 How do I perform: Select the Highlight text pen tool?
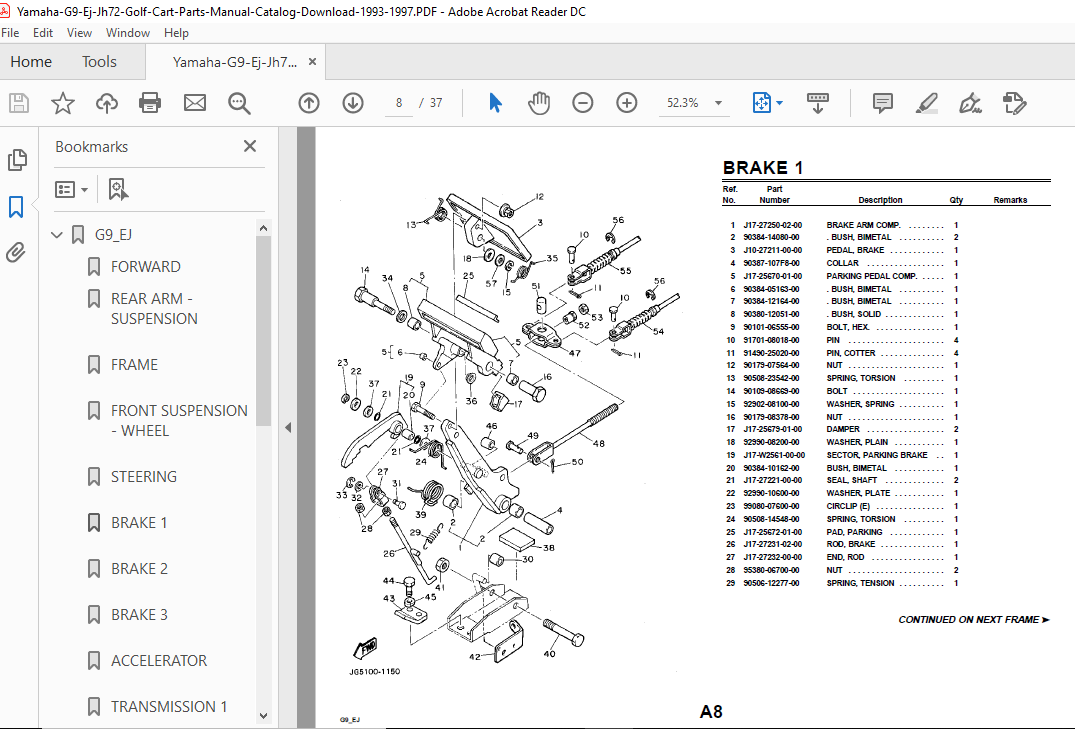coord(926,103)
